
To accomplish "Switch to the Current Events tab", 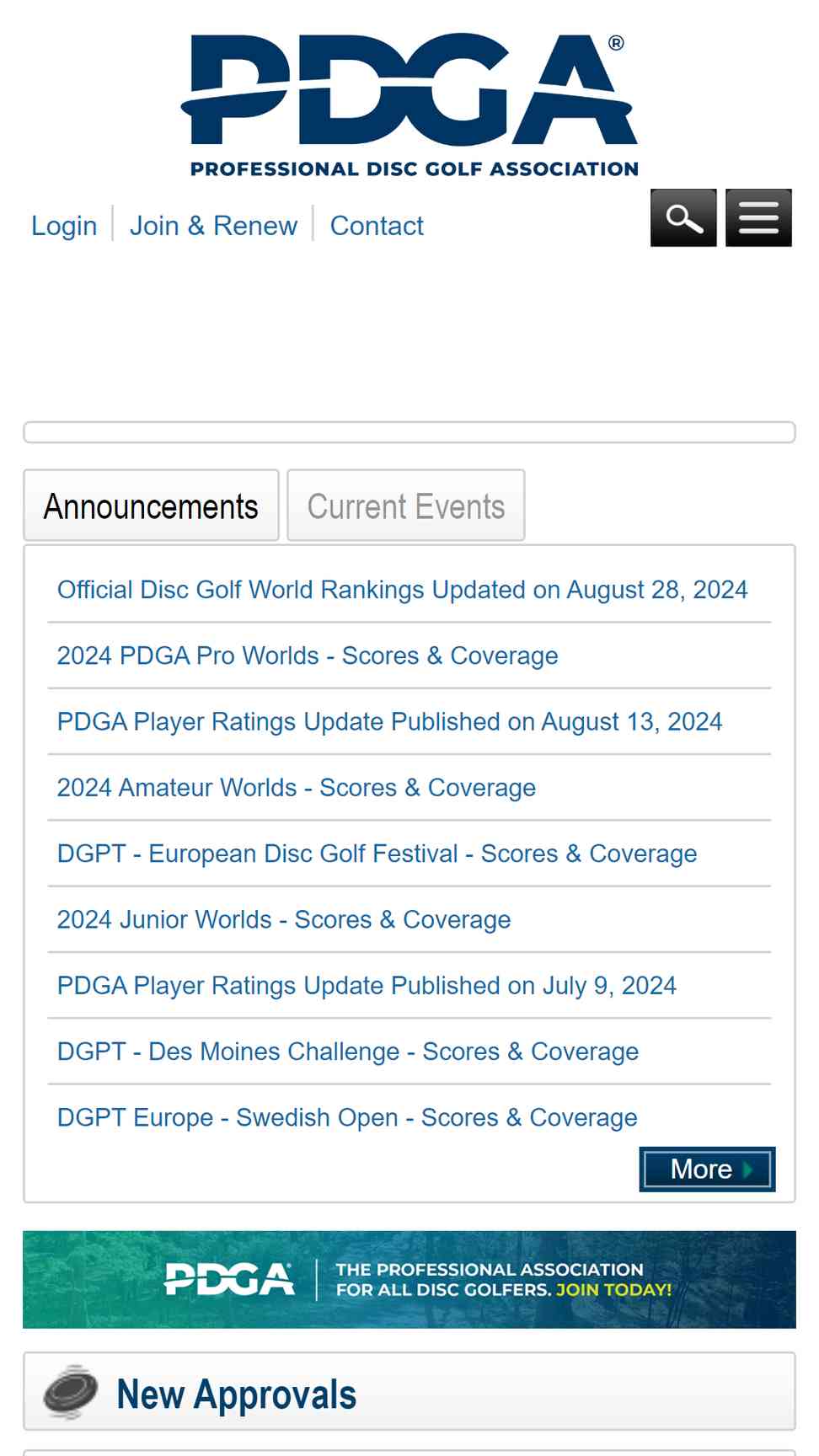I will (x=406, y=506).
